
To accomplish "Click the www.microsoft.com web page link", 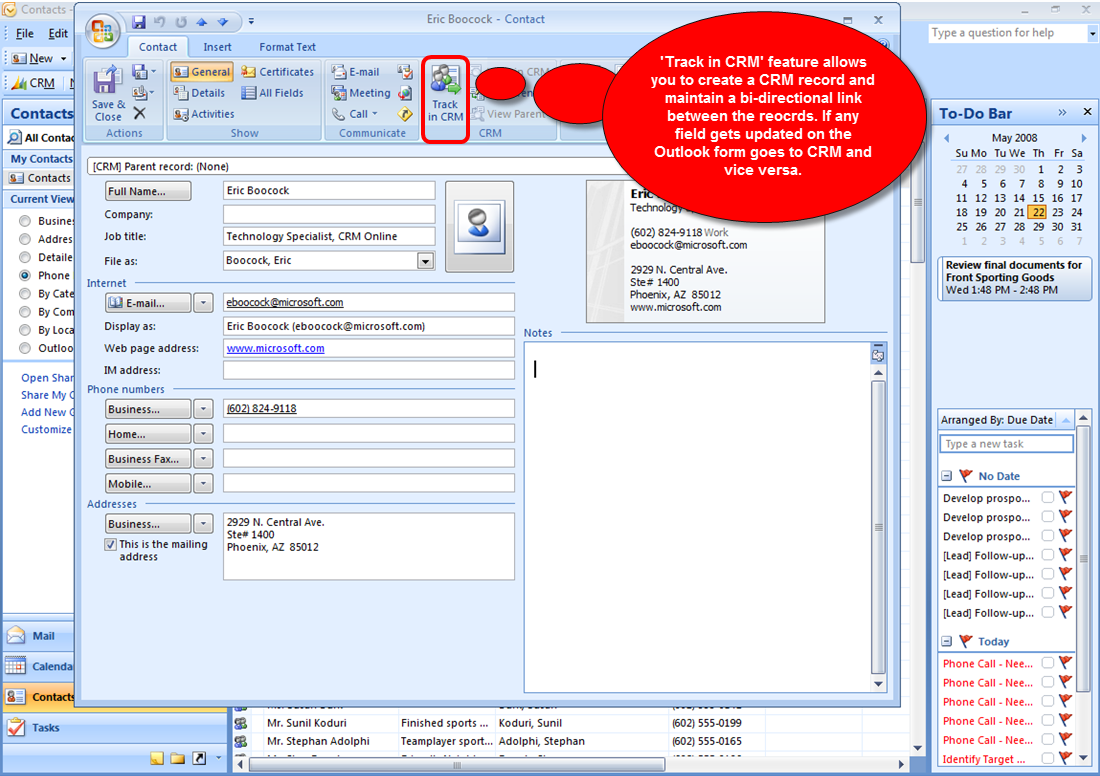I will tap(276, 348).
